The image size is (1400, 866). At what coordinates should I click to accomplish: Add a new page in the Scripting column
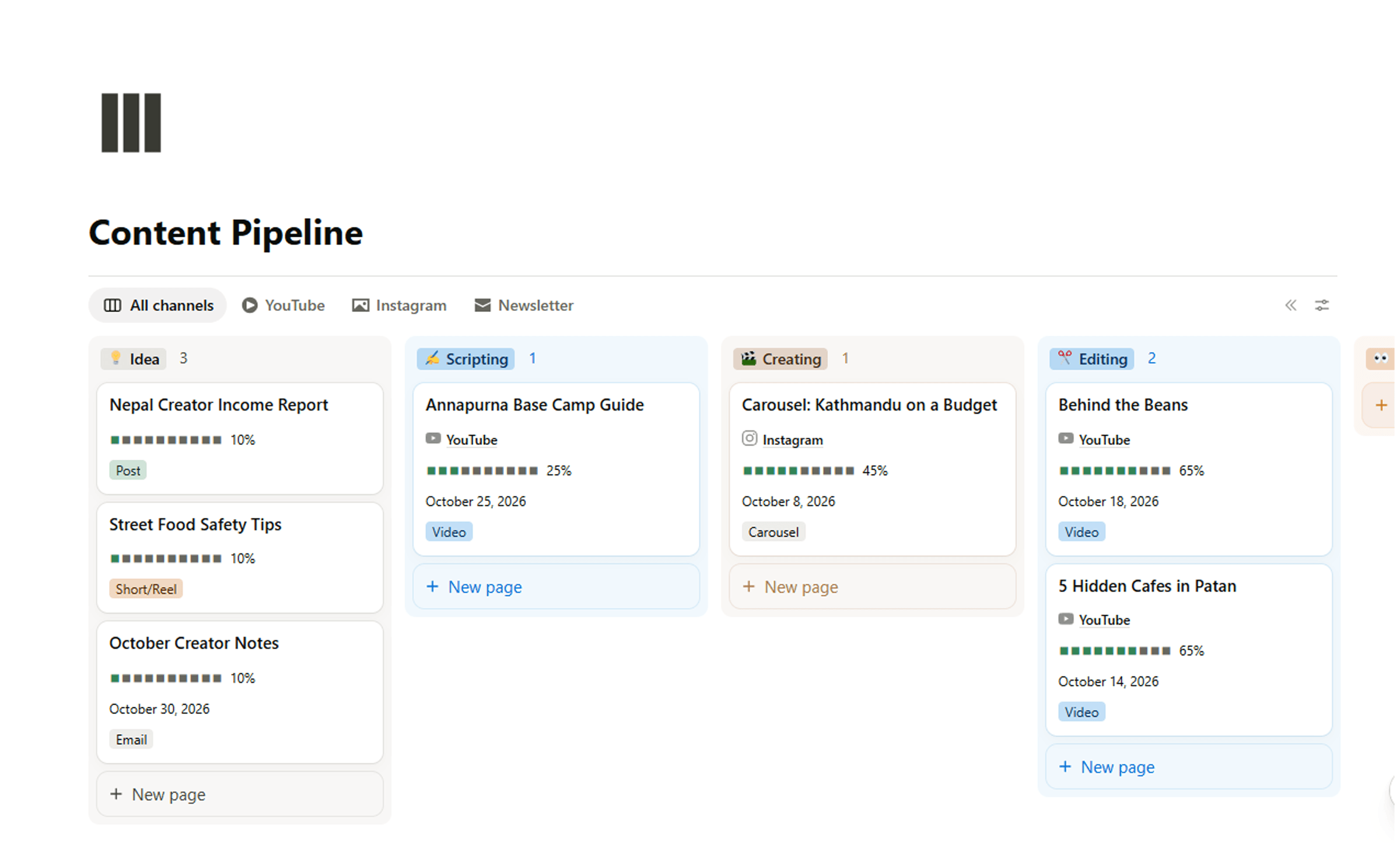coord(557,587)
